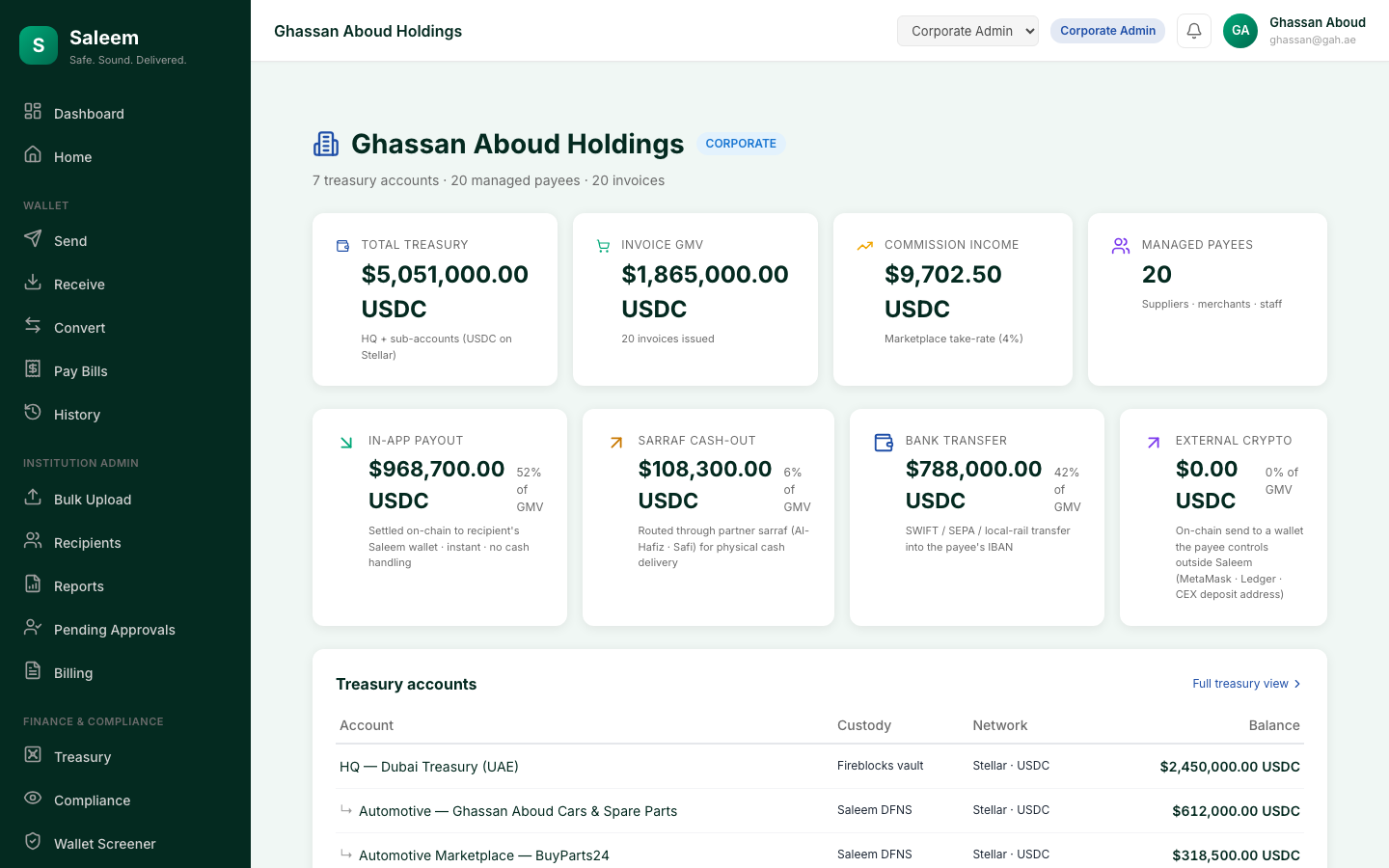The height and width of the screenshot is (868, 1389).
Task: Click the Sarraf Cash-Out arrow icon
Action: pos(616,443)
